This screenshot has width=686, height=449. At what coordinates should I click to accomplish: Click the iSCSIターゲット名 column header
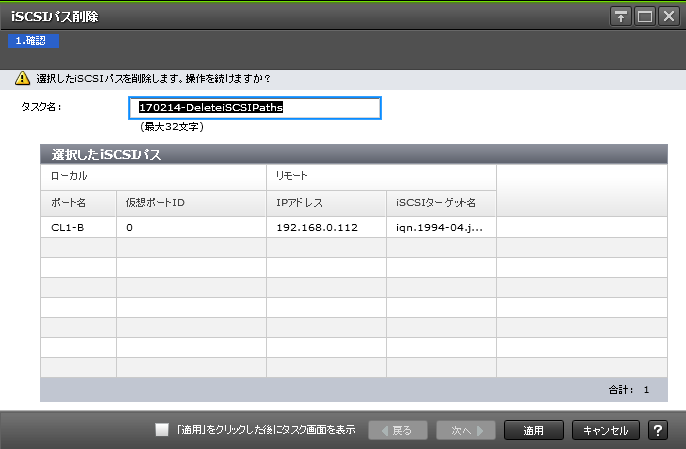click(441, 203)
